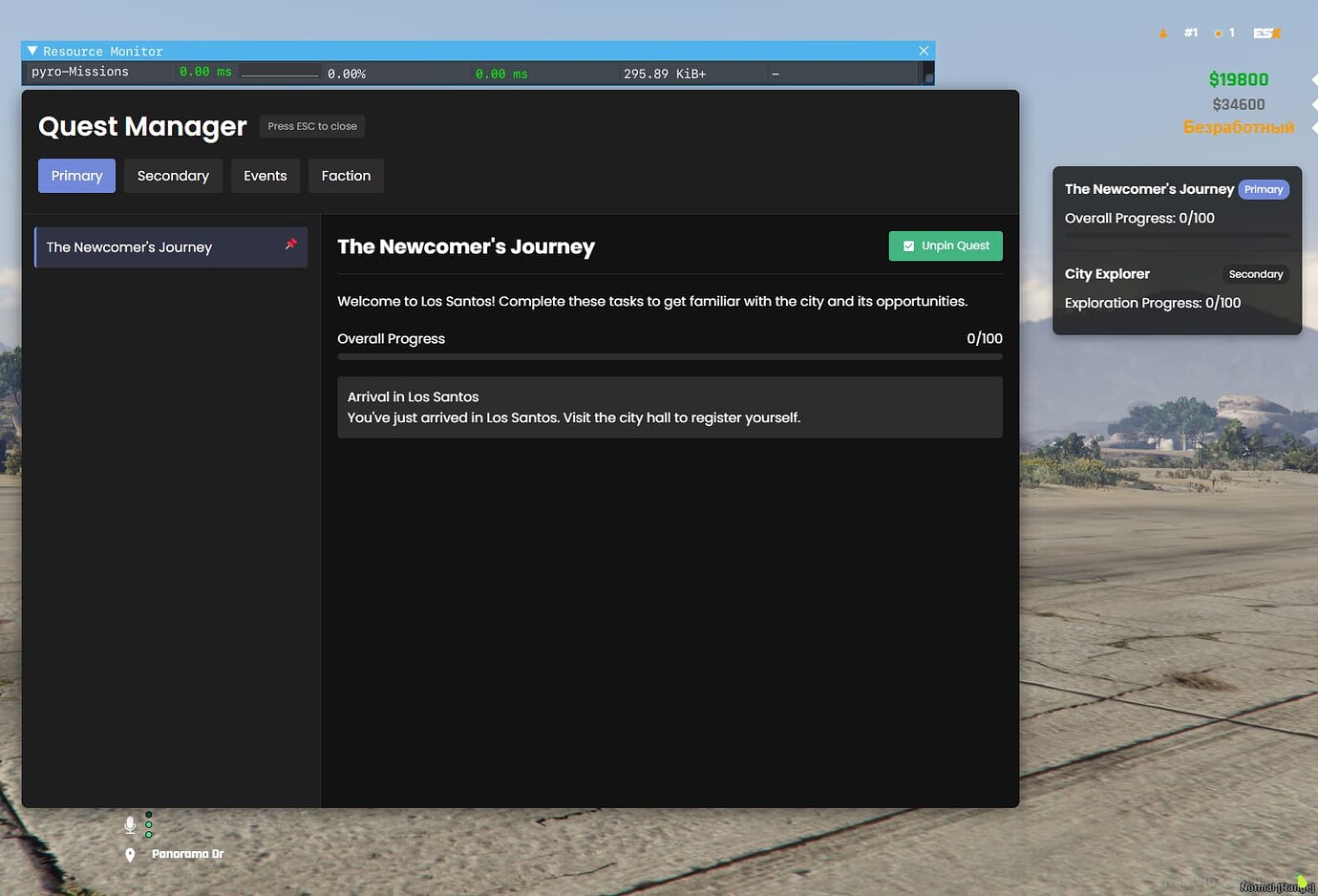Screen dimensions: 1318x896
Task: Click the Безработный job label
Action: (x=1239, y=127)
